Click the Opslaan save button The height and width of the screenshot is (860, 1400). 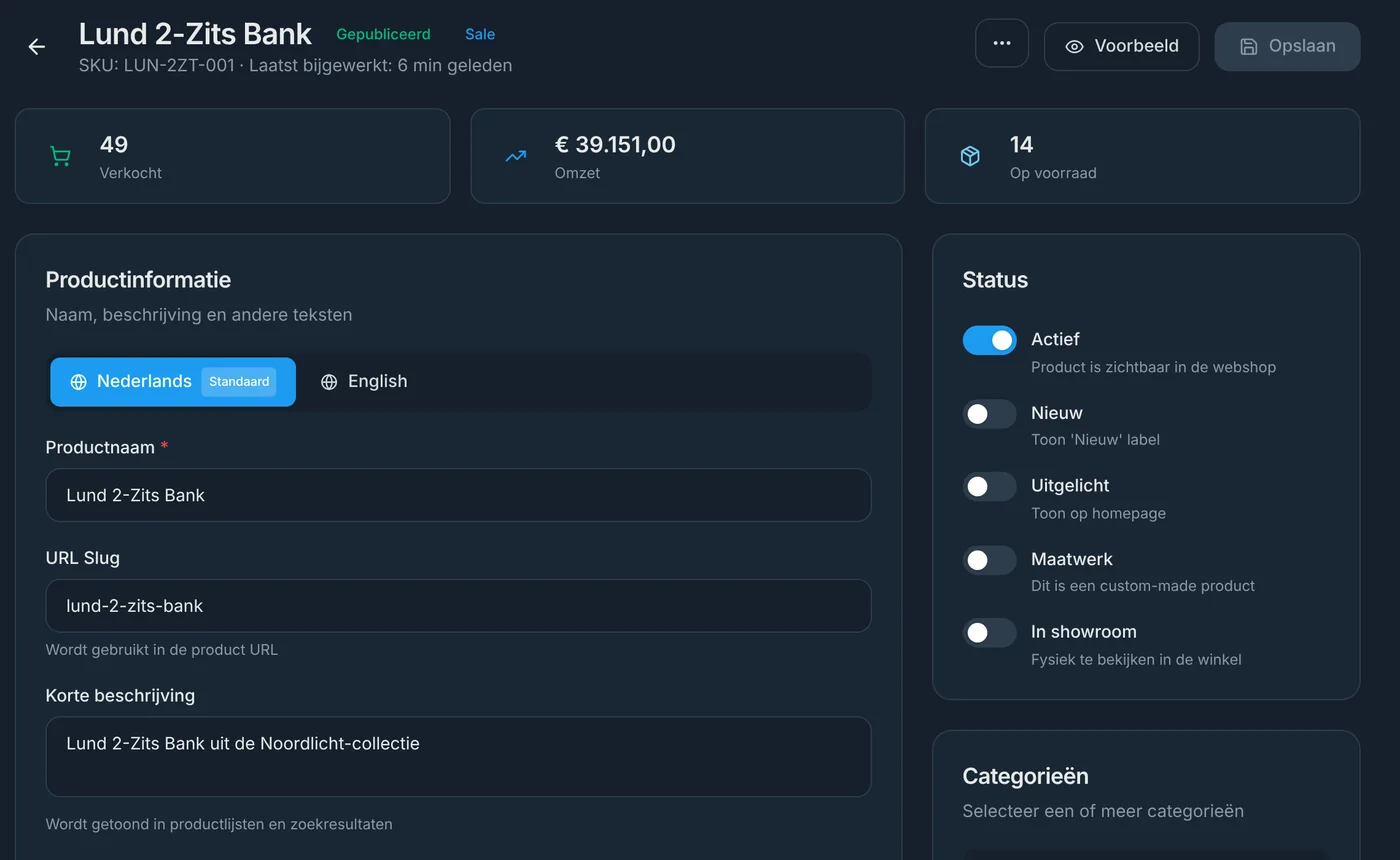[x=1287, y=47]
